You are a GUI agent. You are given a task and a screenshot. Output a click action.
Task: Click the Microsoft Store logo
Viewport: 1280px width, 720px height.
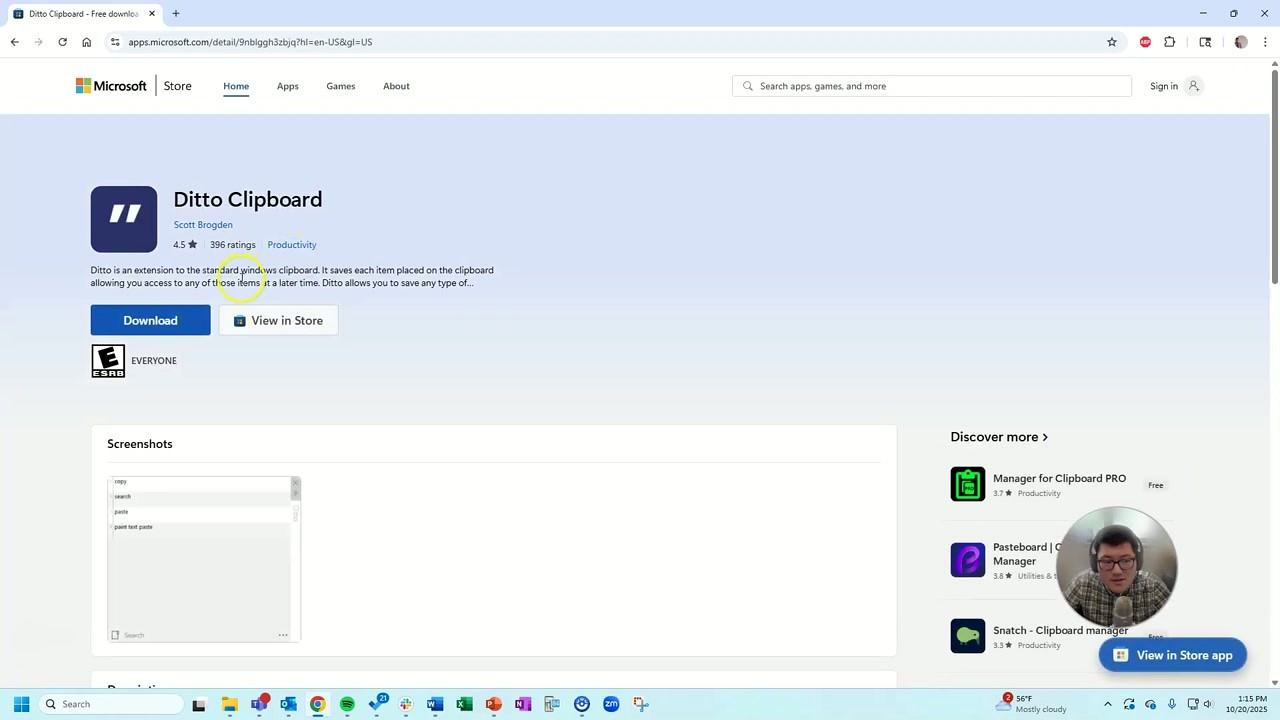110,85
